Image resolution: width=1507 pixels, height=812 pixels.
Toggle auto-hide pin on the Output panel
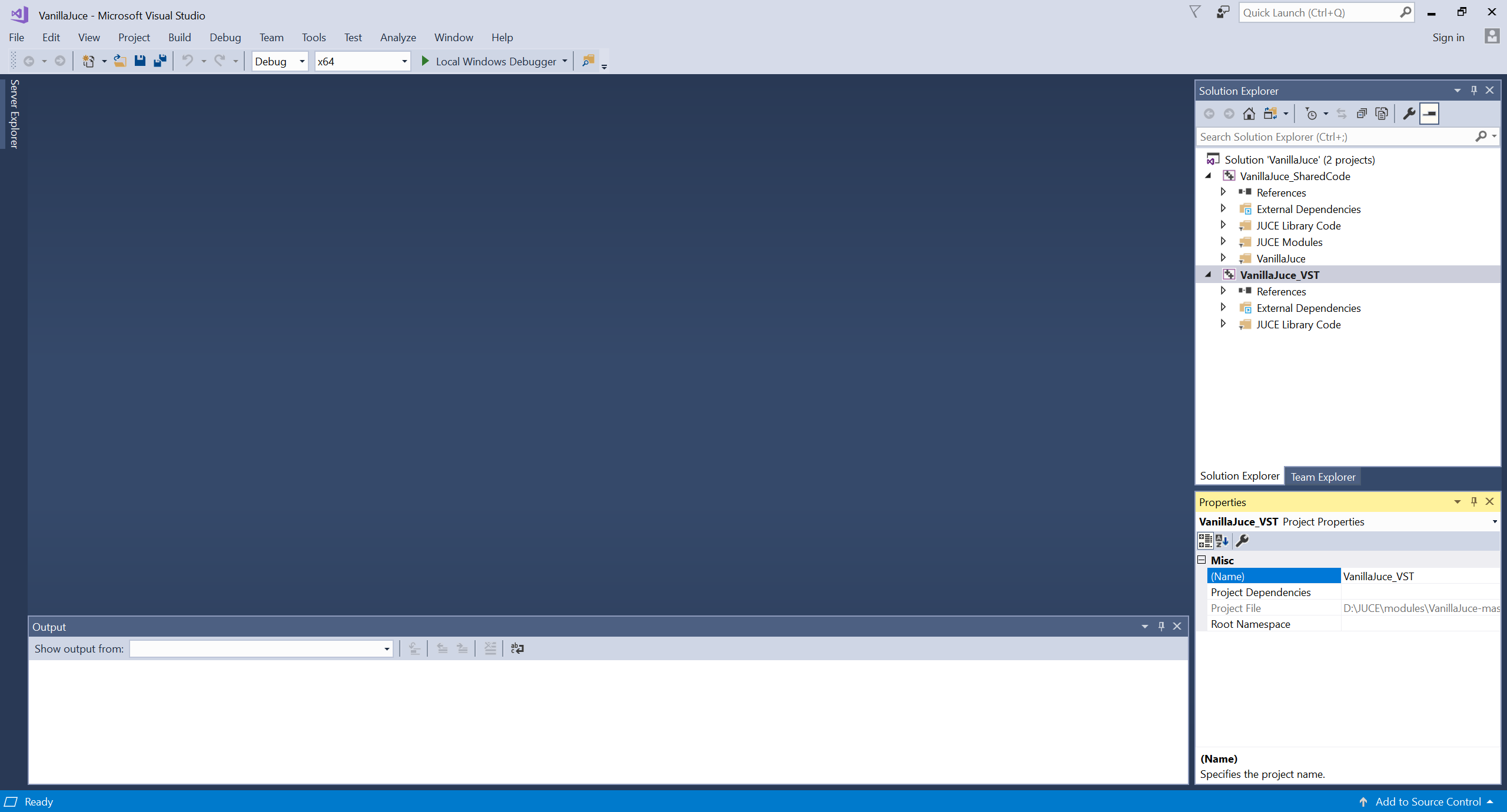1161,626
